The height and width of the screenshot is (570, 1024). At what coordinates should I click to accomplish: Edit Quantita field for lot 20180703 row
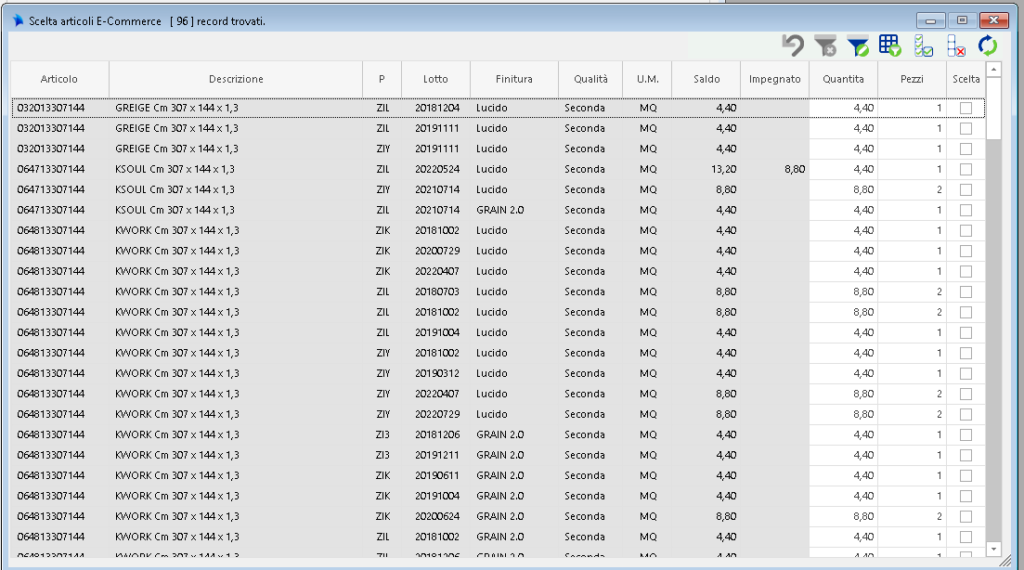pyautogui.click(x=843, y=292)
